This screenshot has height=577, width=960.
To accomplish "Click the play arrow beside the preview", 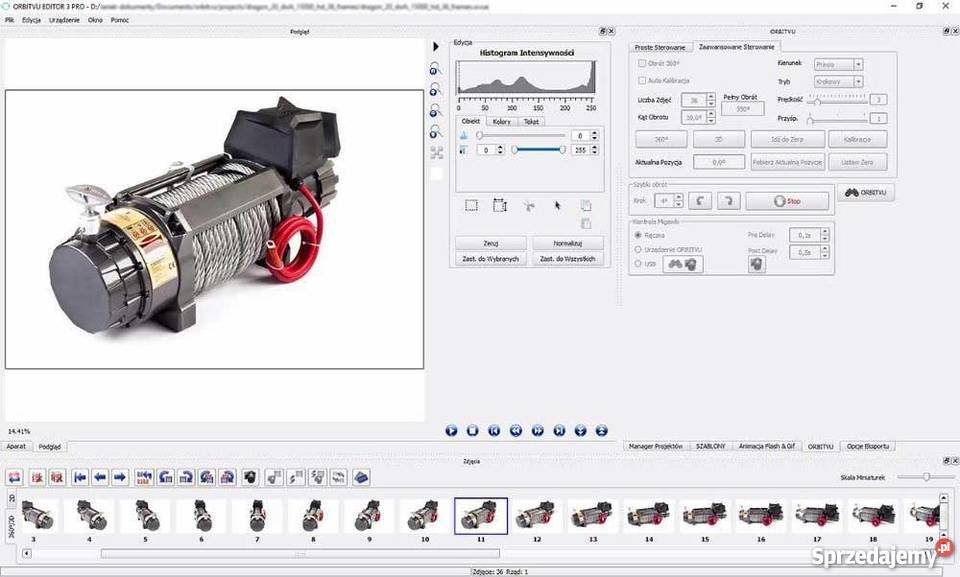I will click(435, 47).
